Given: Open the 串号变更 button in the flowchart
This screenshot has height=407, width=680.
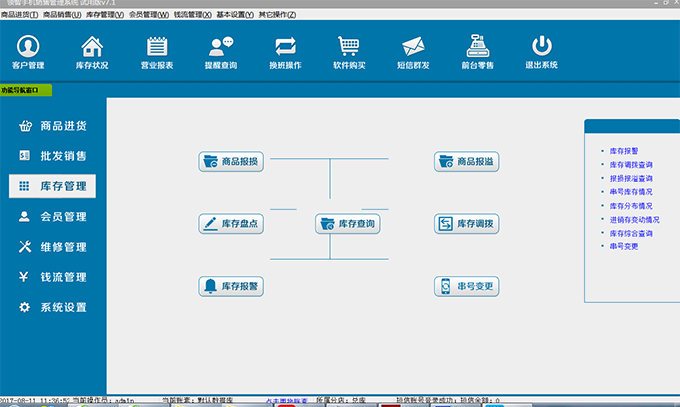Looking at the screenshot, I should [466, 287].
